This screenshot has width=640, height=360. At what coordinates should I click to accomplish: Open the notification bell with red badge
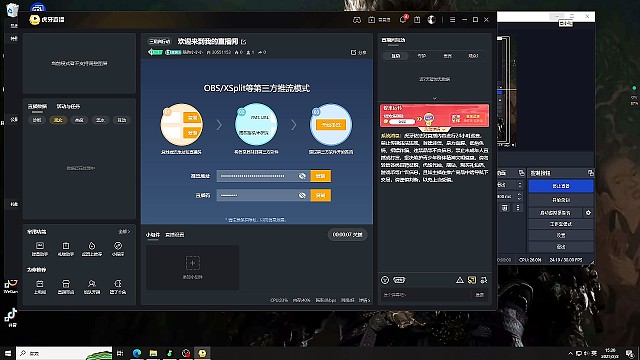[x=403, y=19]
